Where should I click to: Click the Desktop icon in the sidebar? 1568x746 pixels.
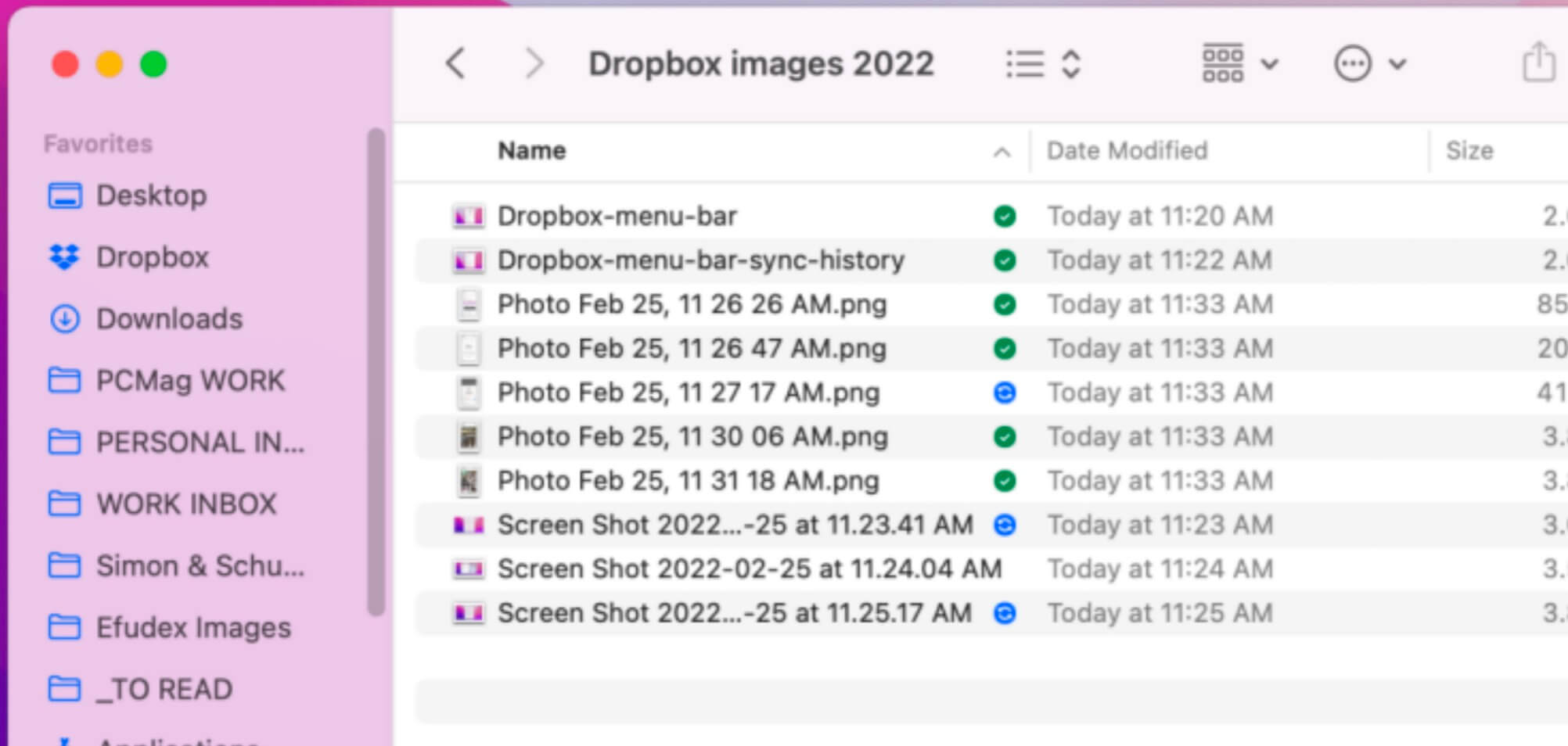(x=64, y=195)
